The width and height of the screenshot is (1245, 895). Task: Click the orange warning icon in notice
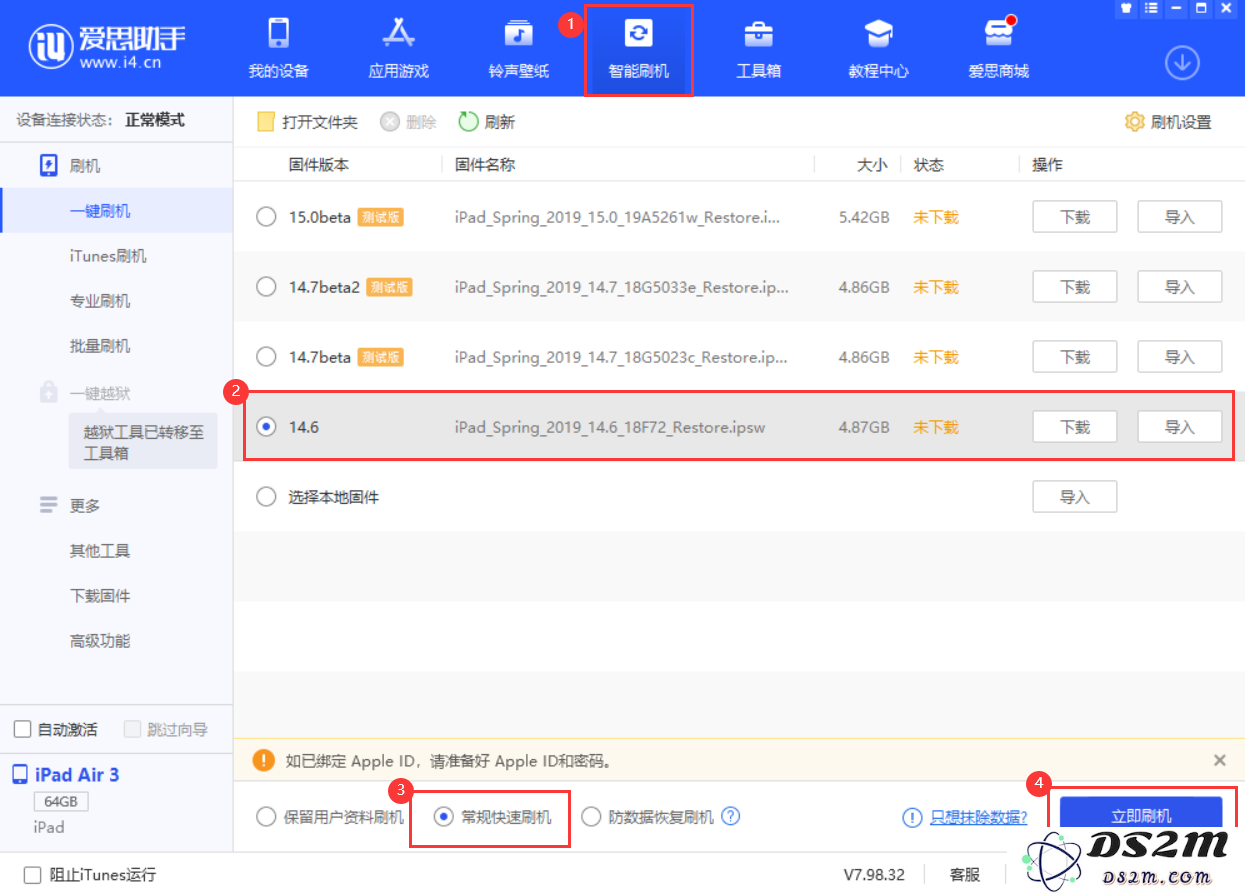pyautogui.click(x=263, y=761)
